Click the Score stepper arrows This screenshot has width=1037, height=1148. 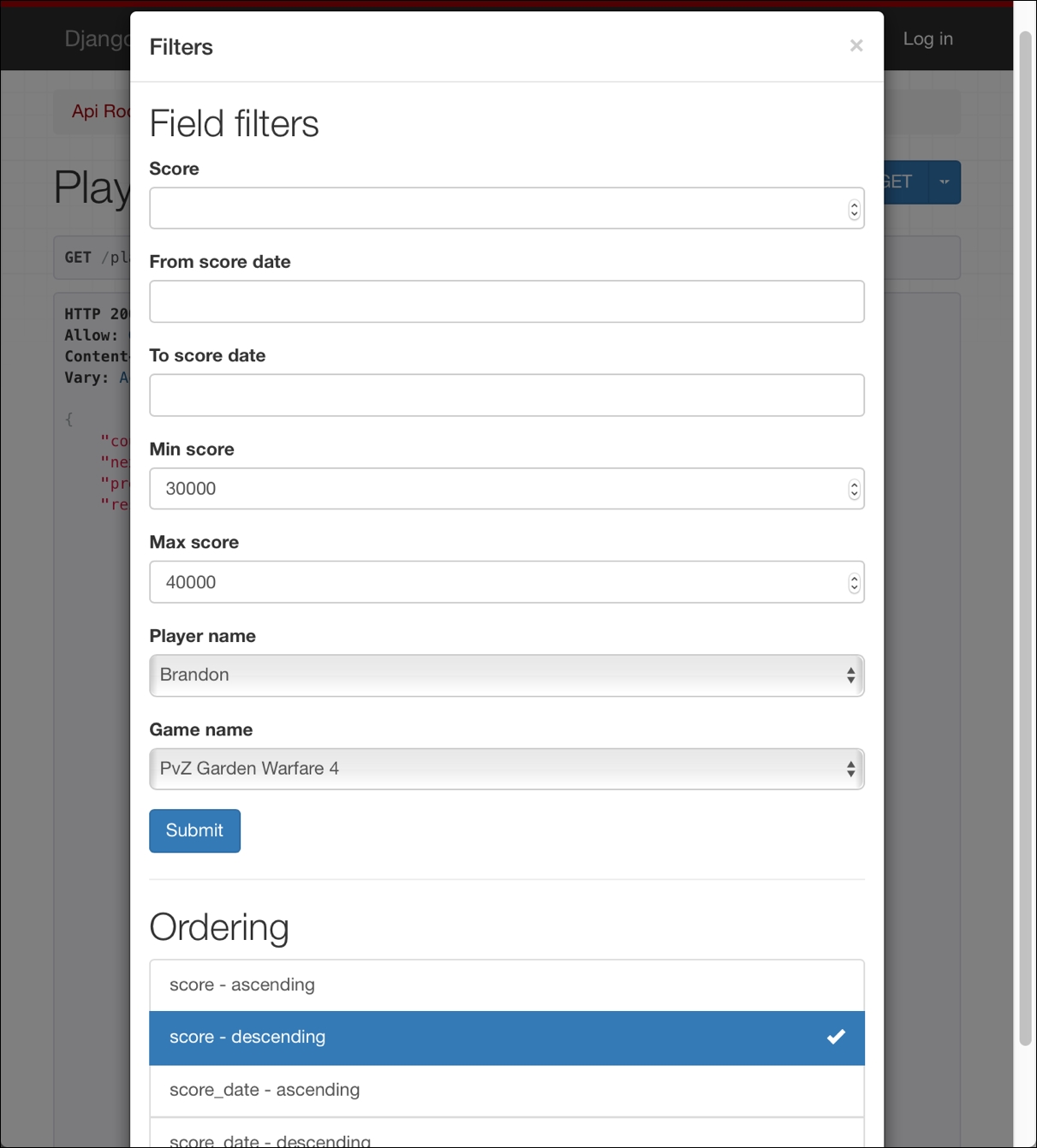[854, 209]
